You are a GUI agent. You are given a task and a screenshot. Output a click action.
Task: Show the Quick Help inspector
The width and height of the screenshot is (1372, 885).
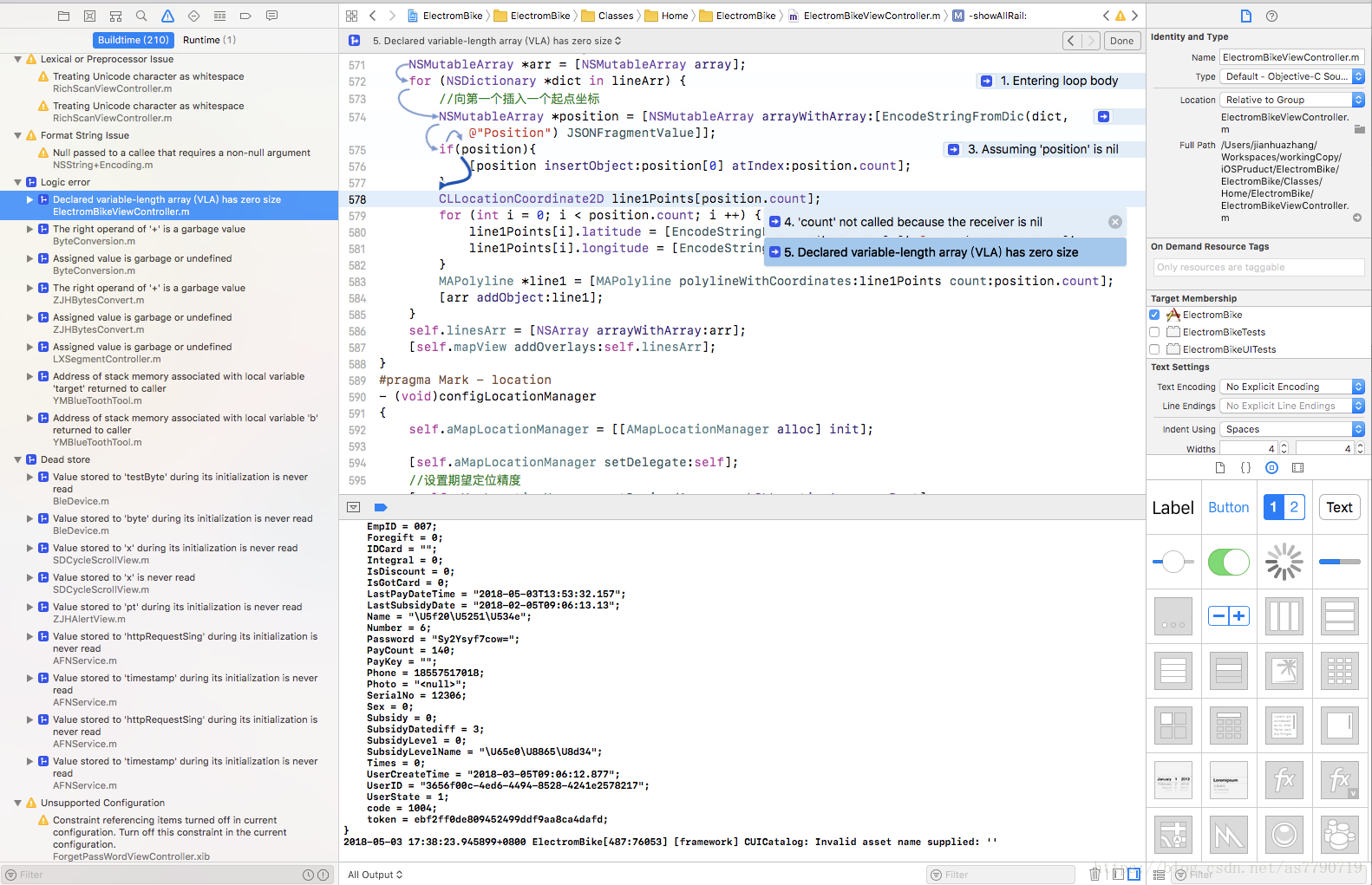(1271, 16)
